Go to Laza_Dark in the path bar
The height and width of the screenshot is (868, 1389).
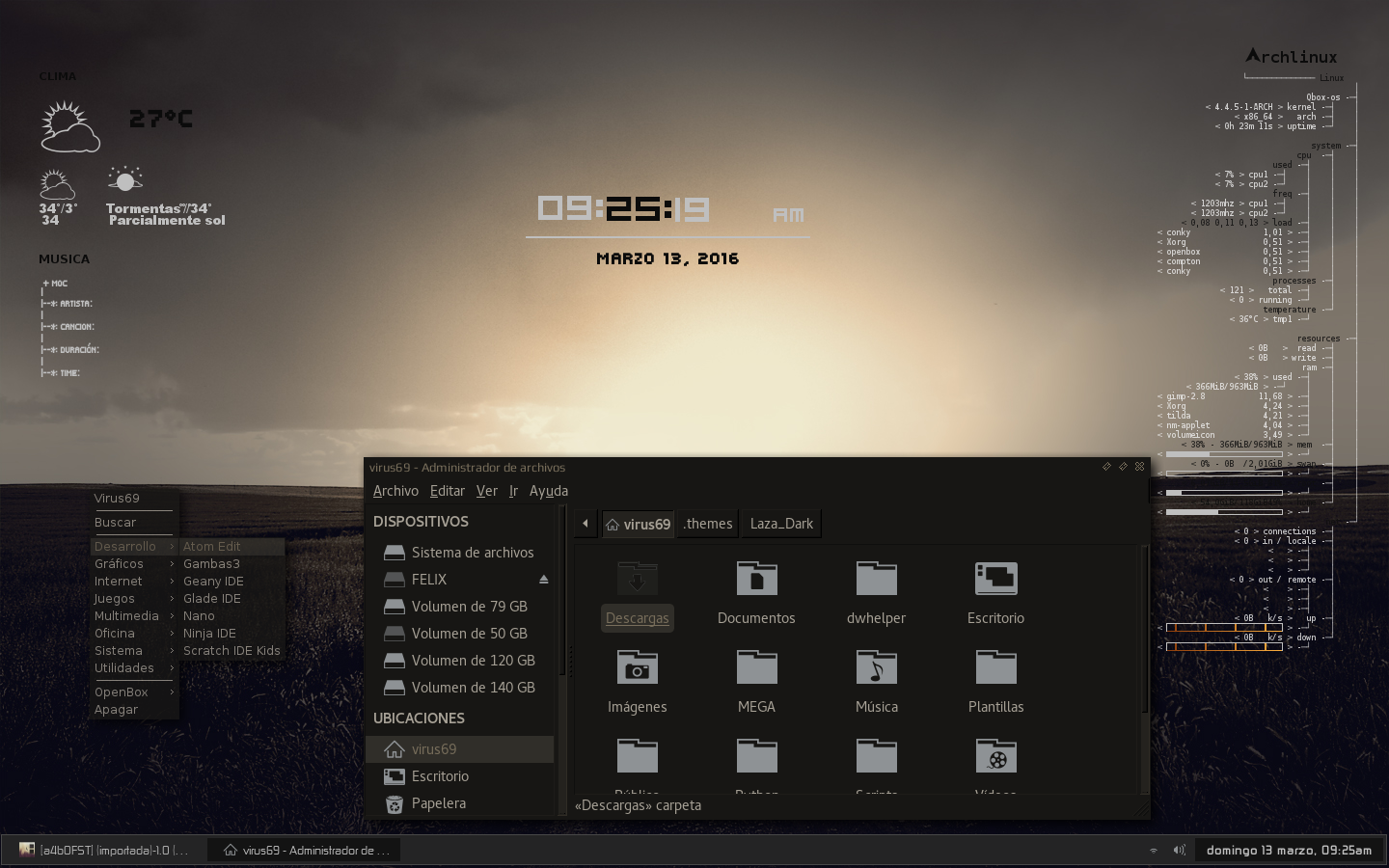pyautogui.click(x=781, y=524)
